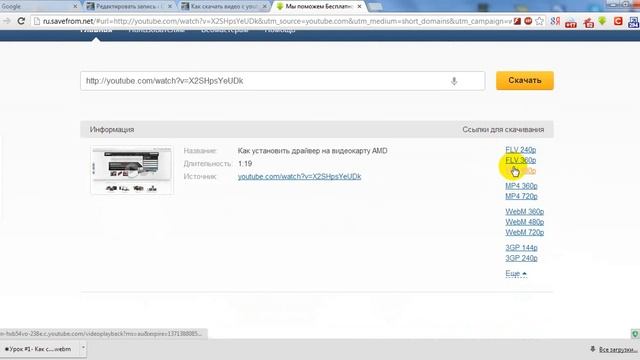Download the MP4 360p version

tap(521, 186)
